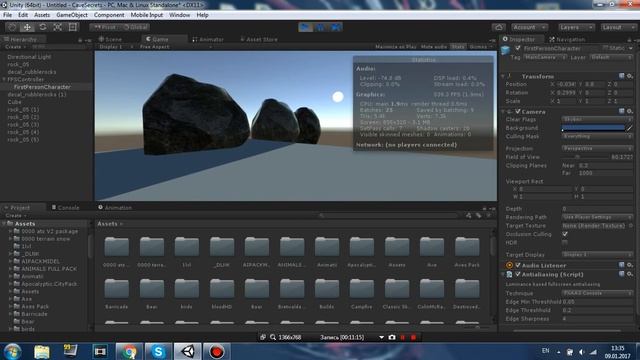Select the Rotate tool

pyautogui.click(x=42, y=27)
